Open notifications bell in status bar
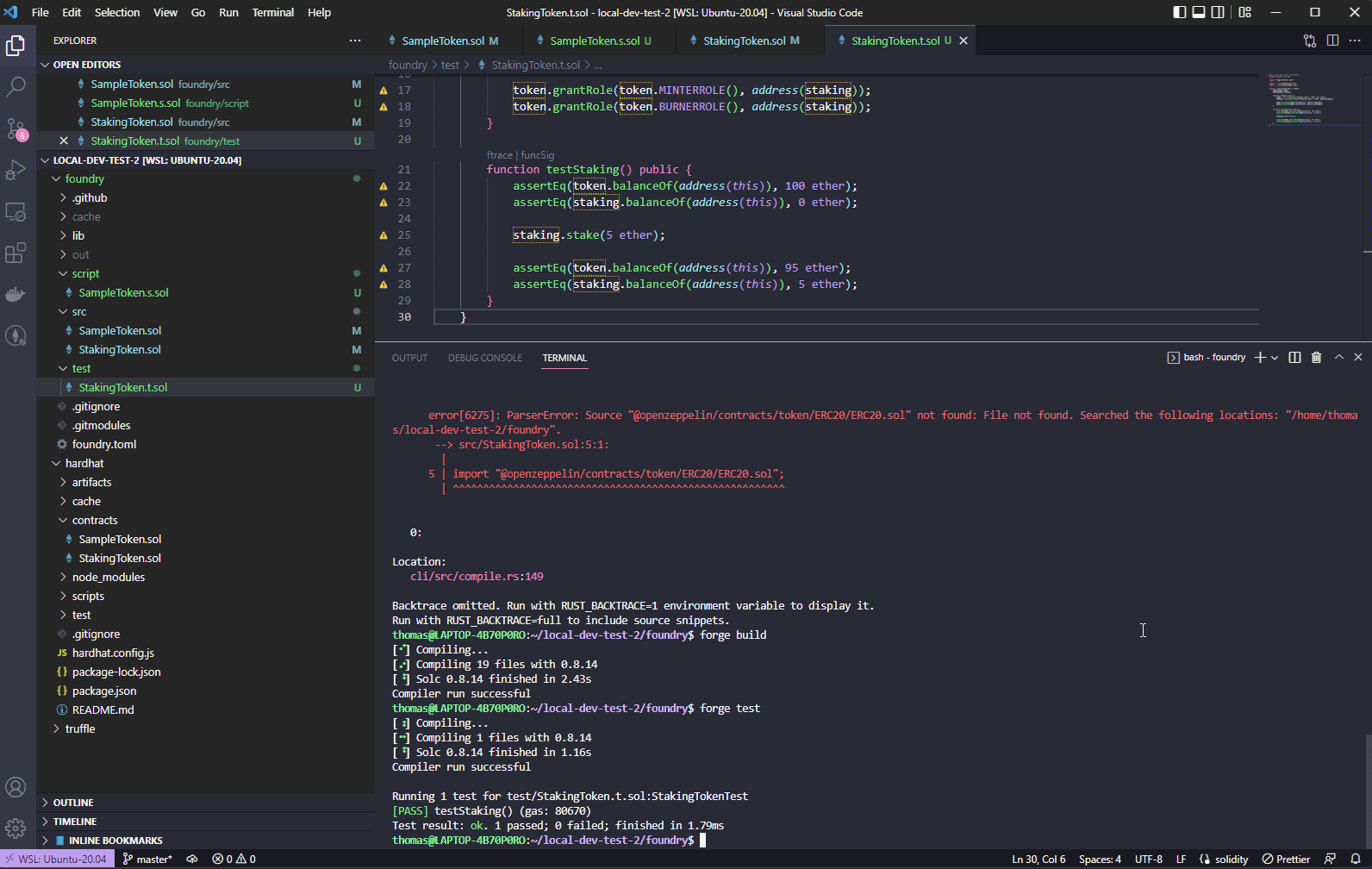Viewport: 1372px width, 869px height. [1356, 860]
